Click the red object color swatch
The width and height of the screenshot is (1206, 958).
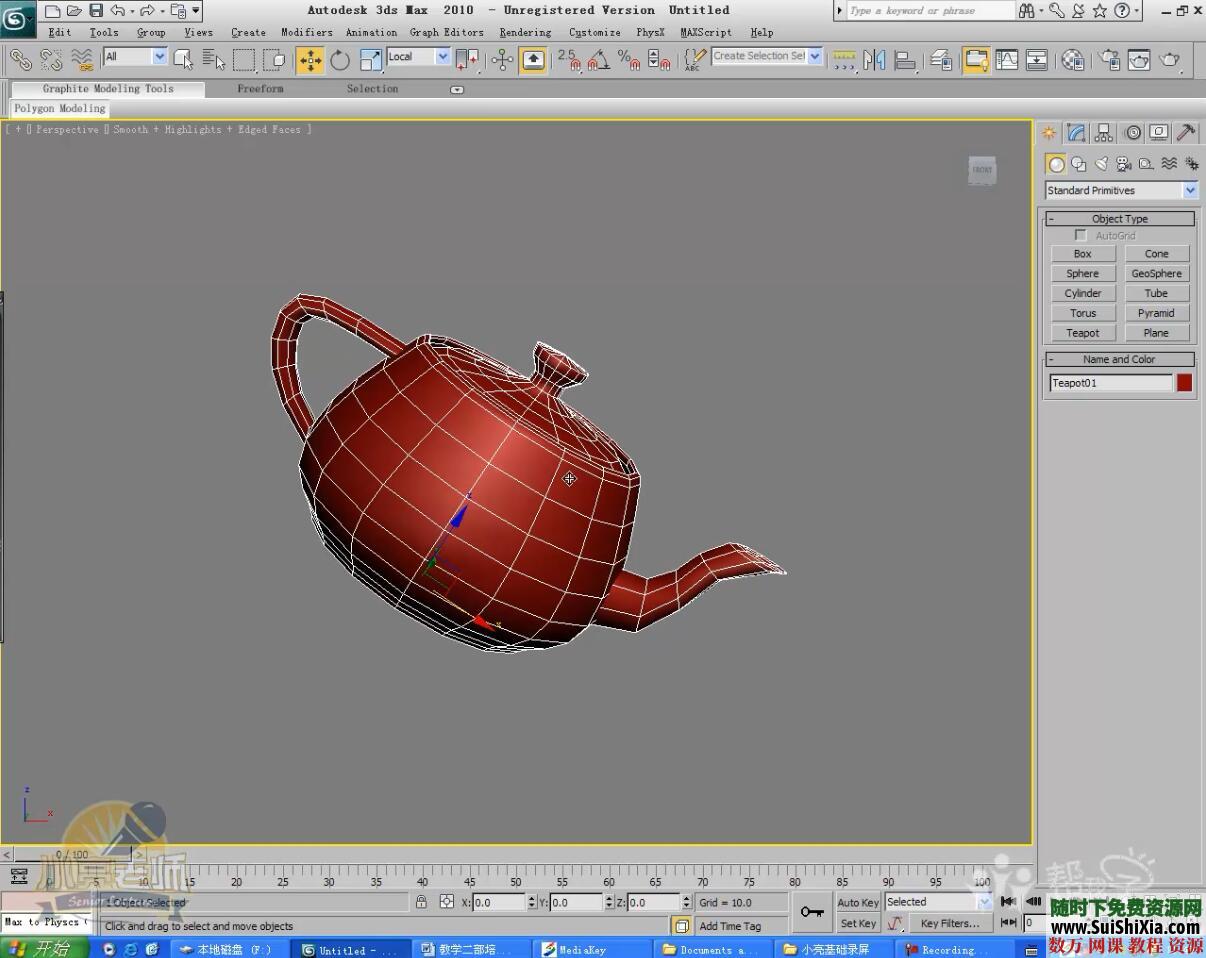tap(1184, 383)
